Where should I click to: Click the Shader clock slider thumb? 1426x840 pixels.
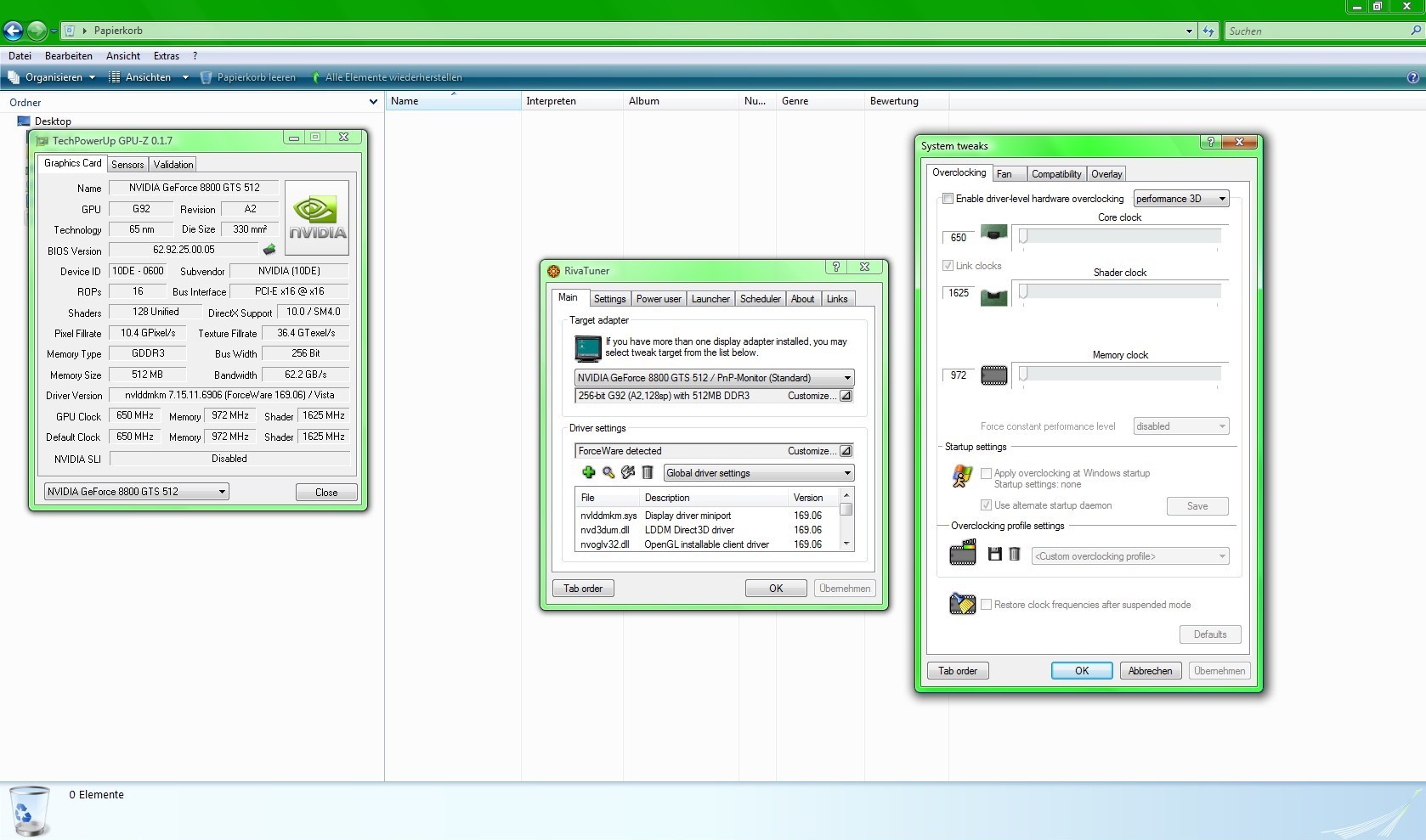click(1024, 291)
